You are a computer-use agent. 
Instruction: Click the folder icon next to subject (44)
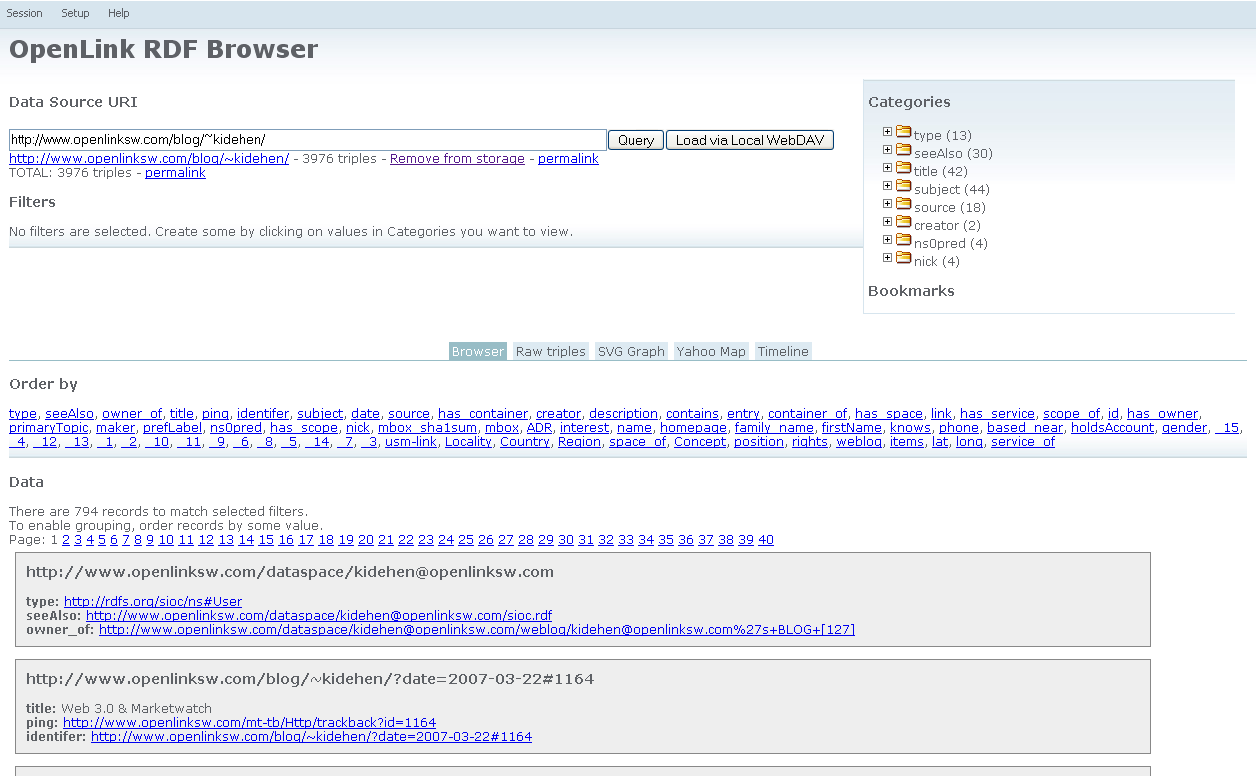pyautogui.click(x=903, y=186)
